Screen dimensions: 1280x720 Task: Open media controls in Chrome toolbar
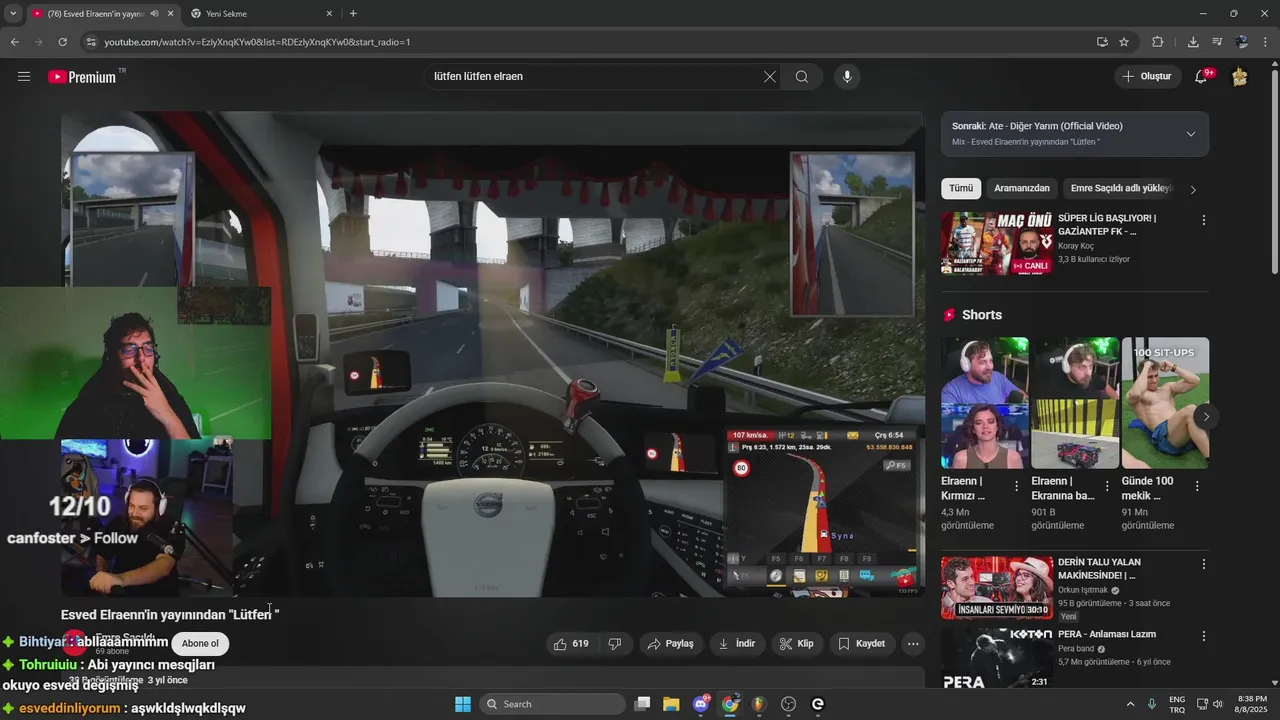pyautogui.click(x=1217, y=42)
